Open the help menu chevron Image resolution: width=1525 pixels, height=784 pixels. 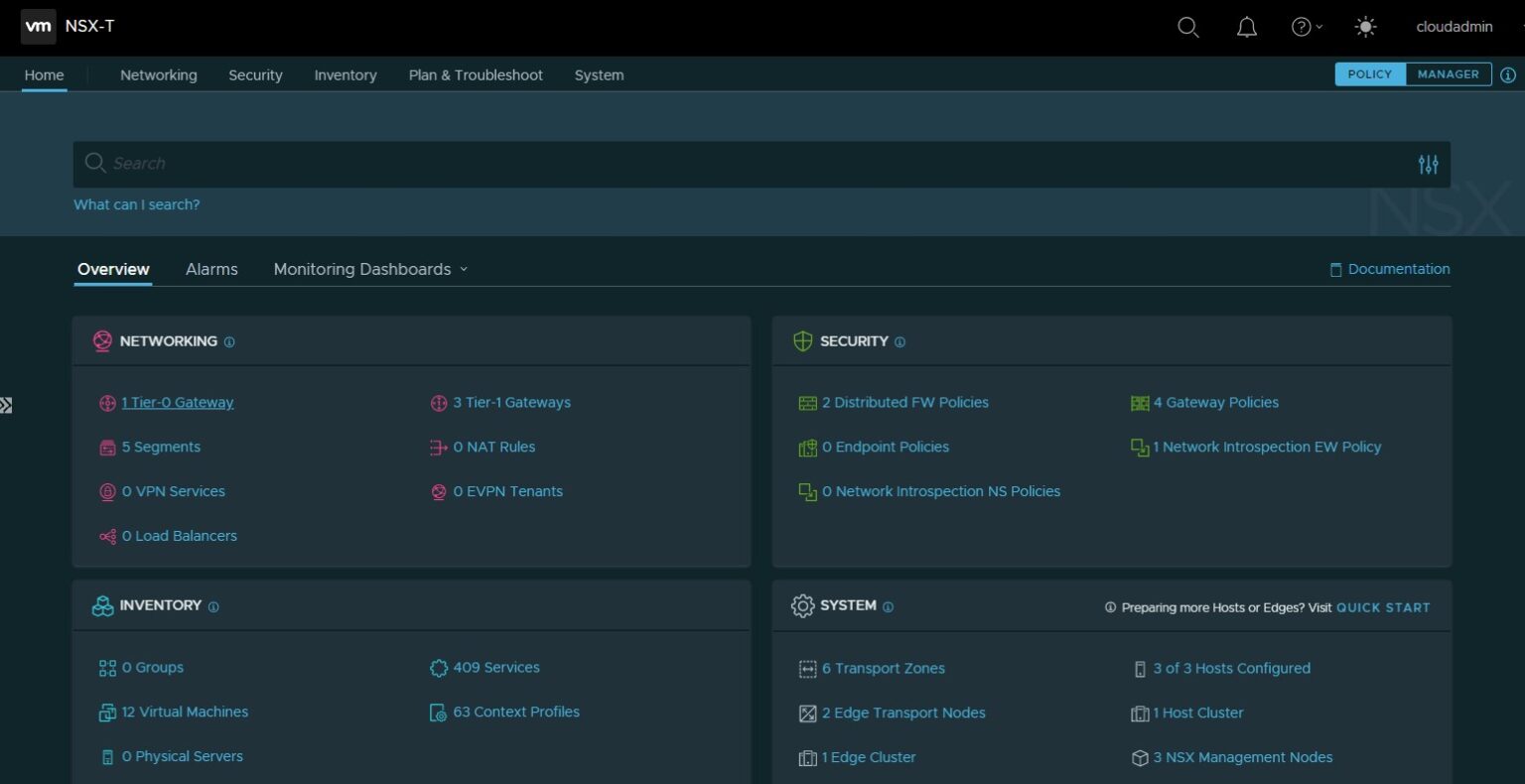(x=1317, y=27)
